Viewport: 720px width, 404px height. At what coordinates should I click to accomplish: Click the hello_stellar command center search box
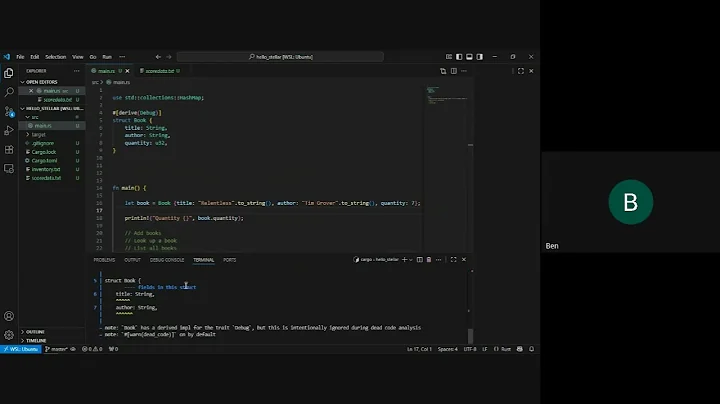click(280, 57)
